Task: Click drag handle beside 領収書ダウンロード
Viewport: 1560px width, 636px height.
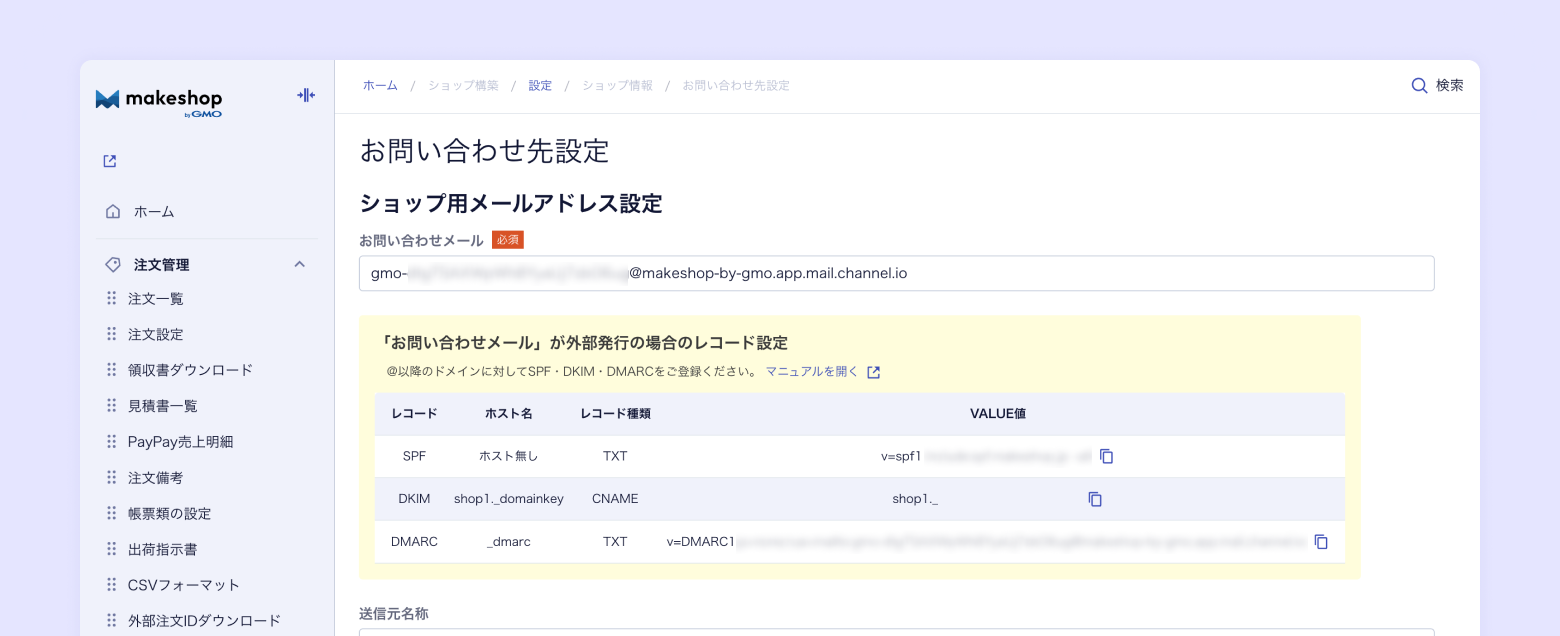Action: tap(111, 370)
